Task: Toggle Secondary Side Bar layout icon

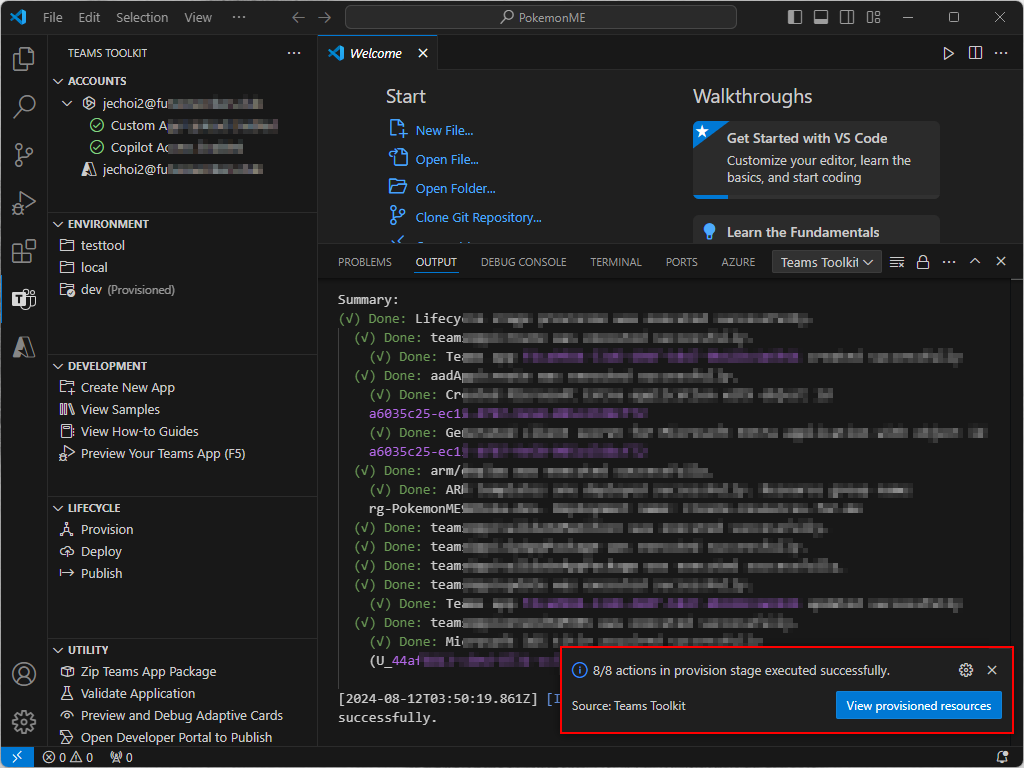Action: pyautogui.click(x=847, y=18)
